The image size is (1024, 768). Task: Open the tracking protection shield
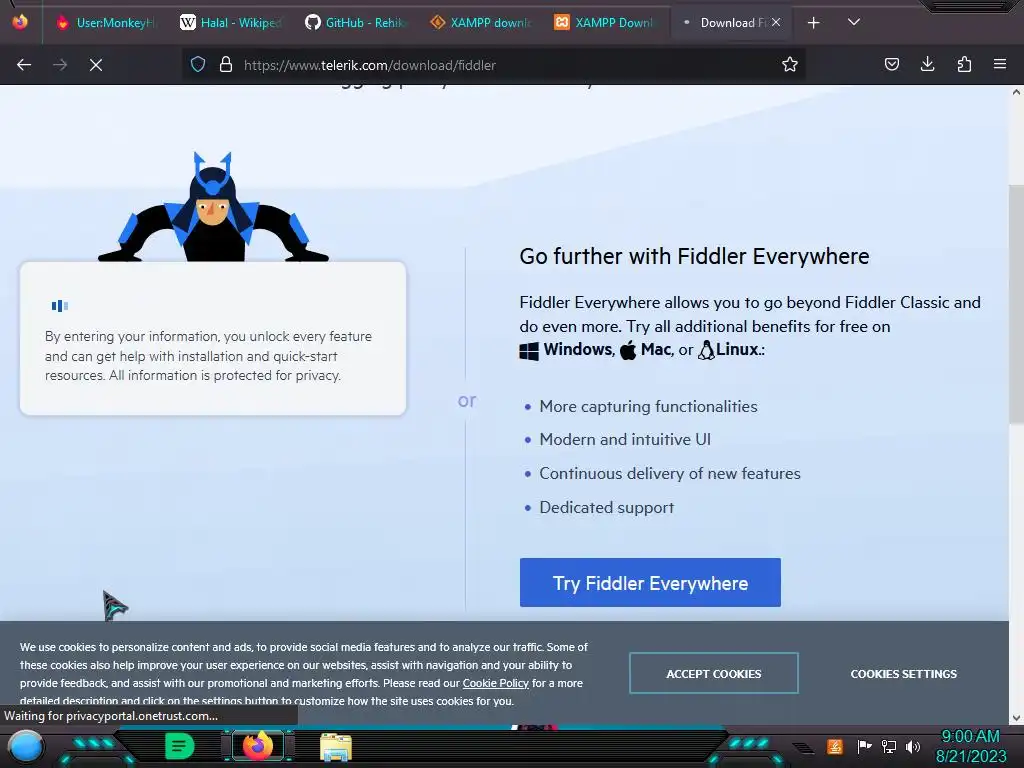tap(198, 65)
